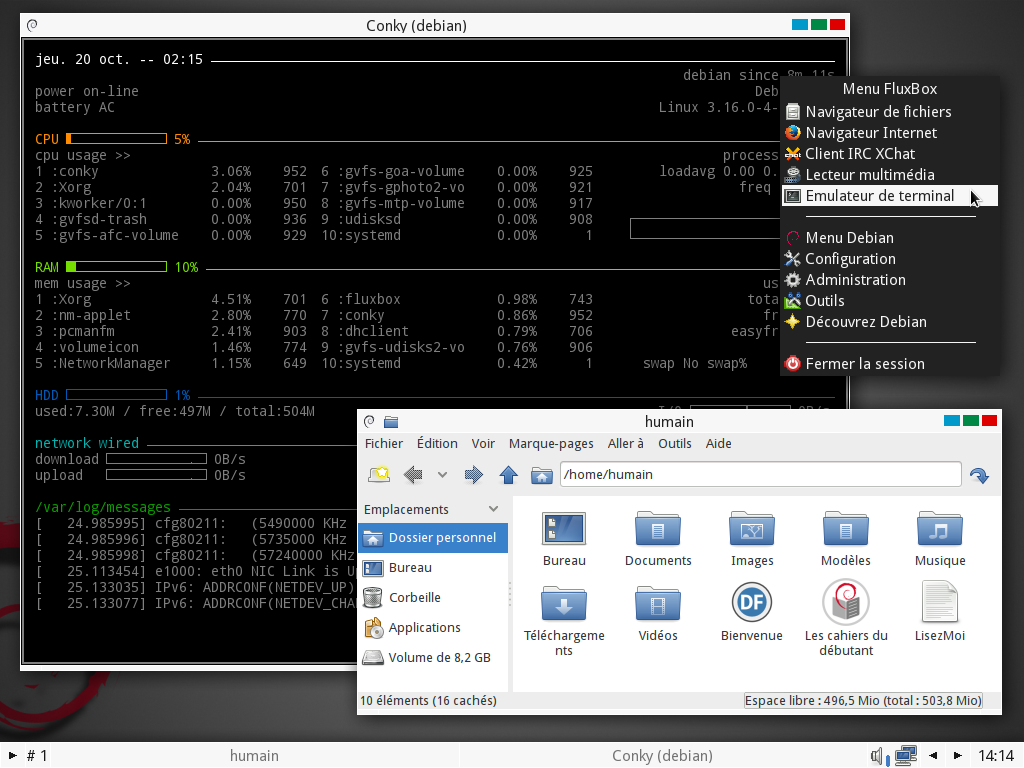Click the network computers tray icon

906,755
